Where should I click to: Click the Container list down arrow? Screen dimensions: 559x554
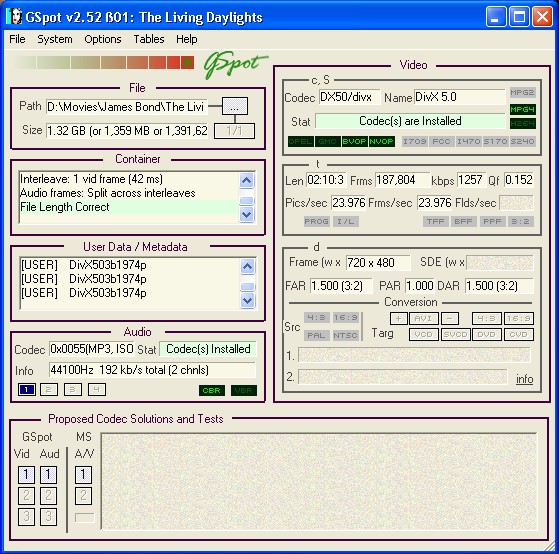coord(247,215)
